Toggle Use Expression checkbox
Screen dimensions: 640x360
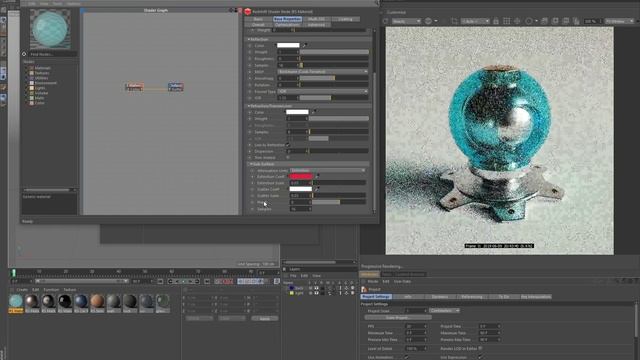(x=480, y=357)
